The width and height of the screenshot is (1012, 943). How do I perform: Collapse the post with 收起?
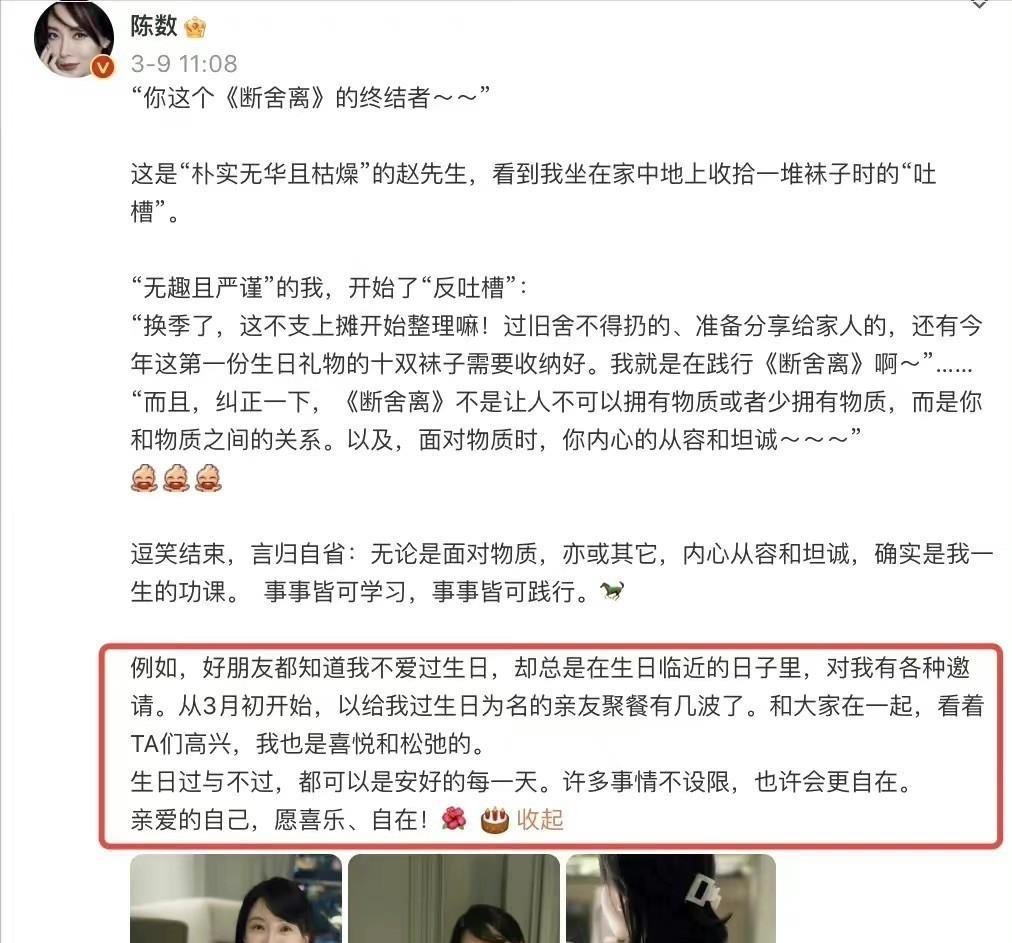(540, 820)
